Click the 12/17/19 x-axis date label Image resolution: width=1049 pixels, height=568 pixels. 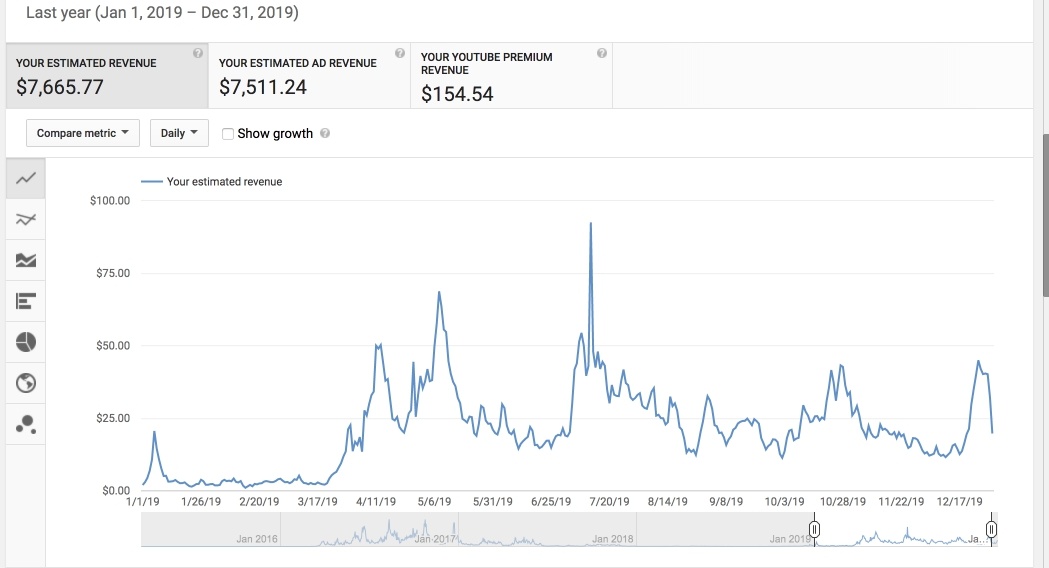[x=959, y=502]
